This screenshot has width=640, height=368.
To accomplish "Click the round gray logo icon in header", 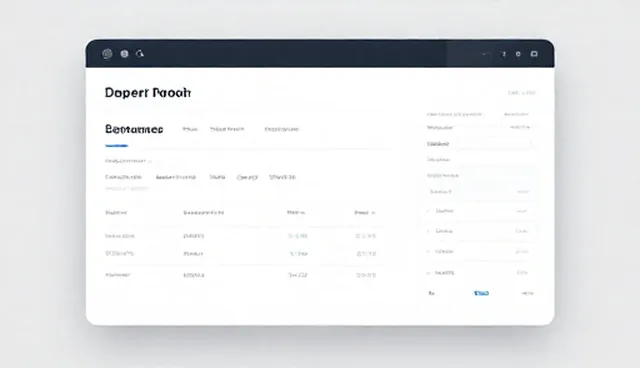I will click(107, 54).
